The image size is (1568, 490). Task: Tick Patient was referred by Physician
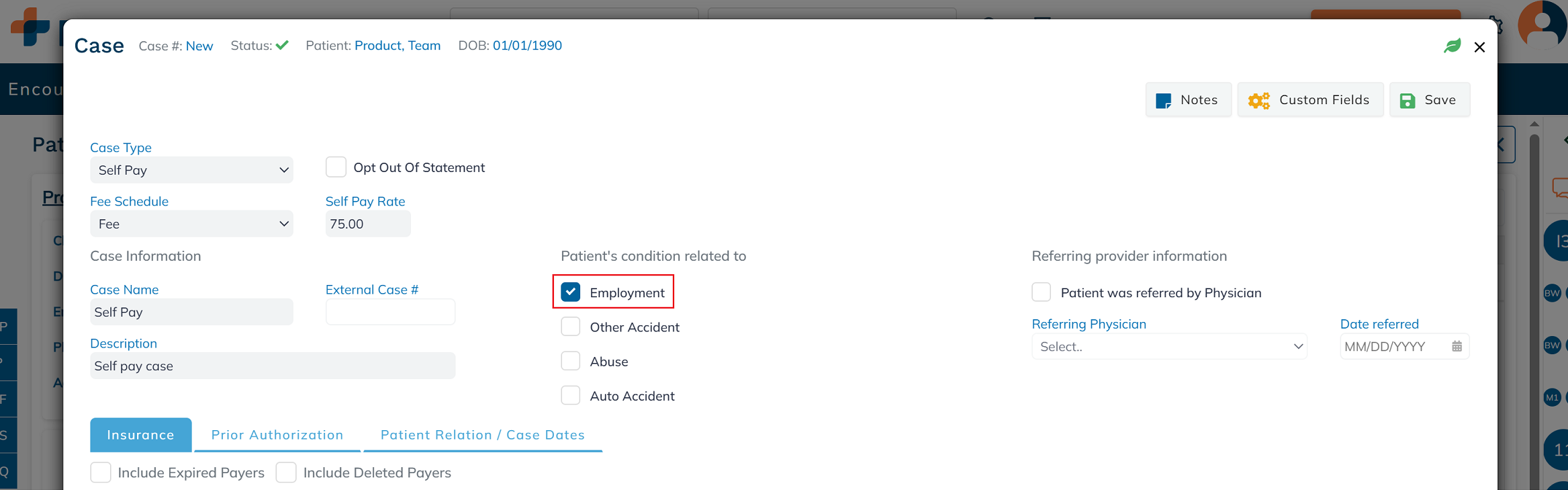[1042, 292]
